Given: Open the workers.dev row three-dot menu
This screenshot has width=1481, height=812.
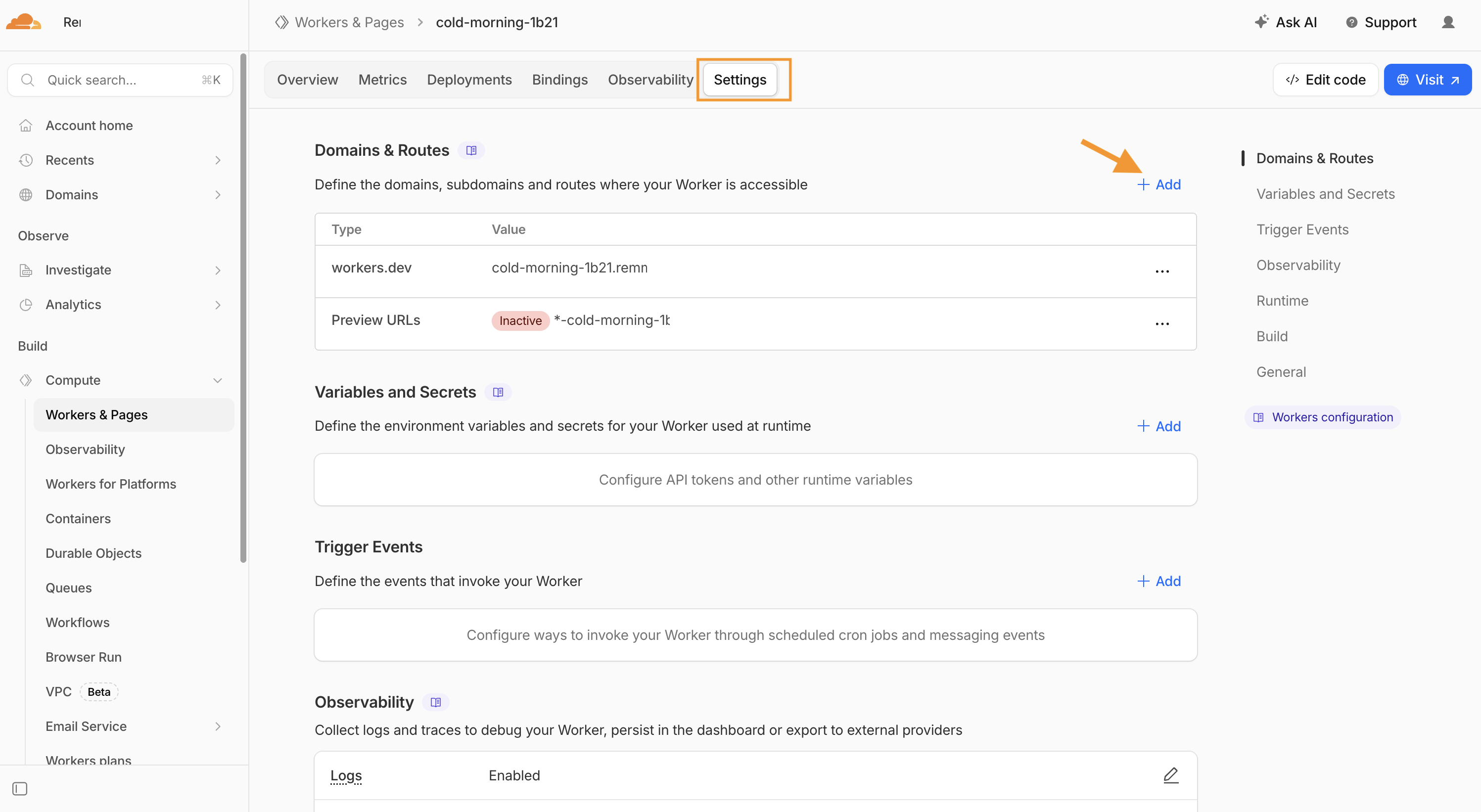Looking at the screenshot, I should (x=1162, y=271).
